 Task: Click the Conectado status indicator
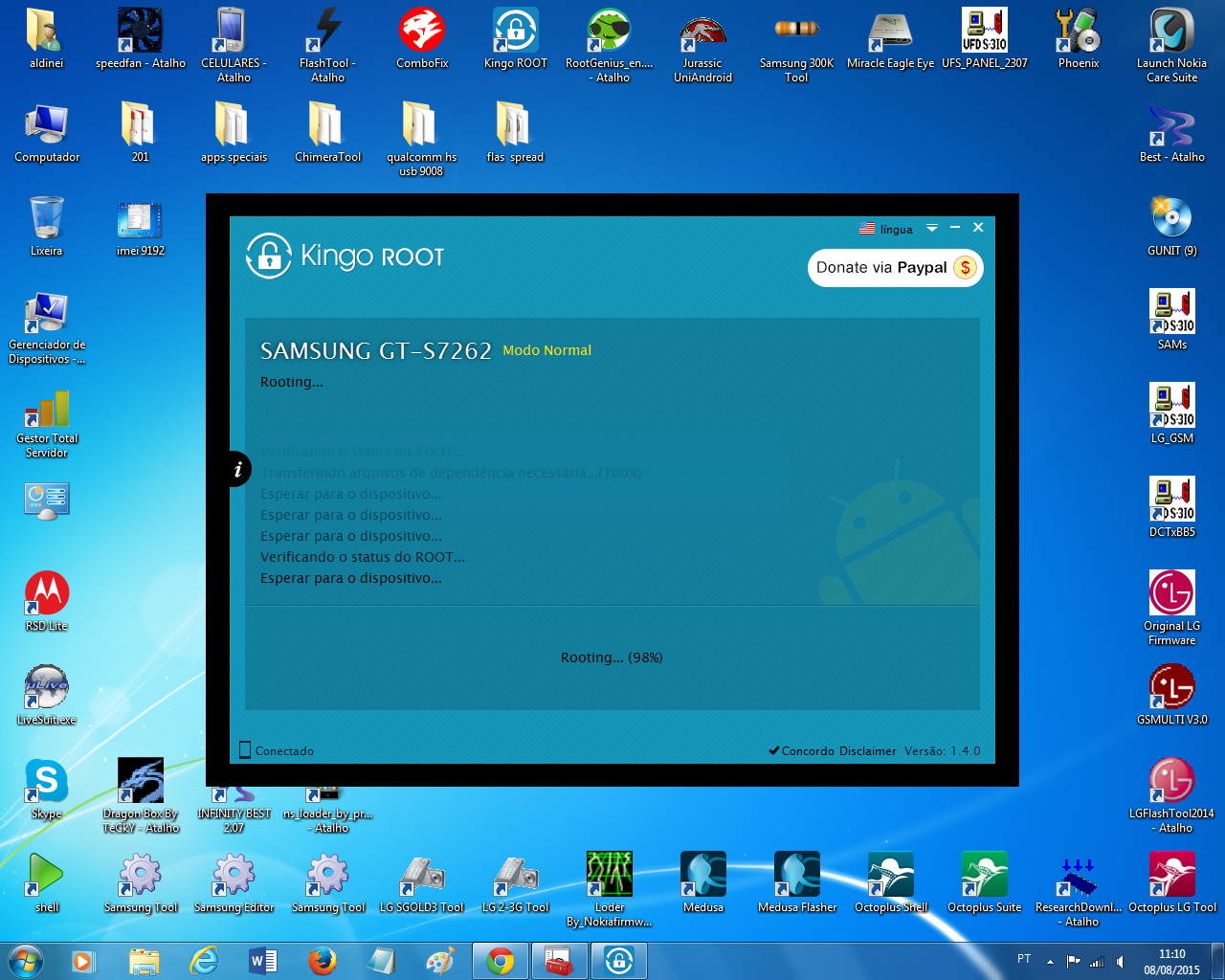pos(277,751)
